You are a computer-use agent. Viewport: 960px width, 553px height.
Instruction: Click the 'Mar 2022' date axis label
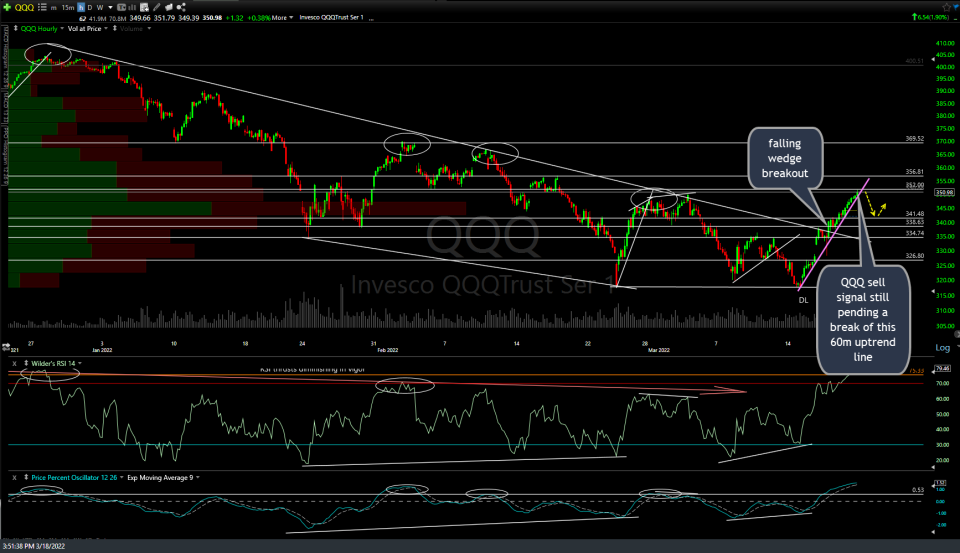[x=659, y=350]
